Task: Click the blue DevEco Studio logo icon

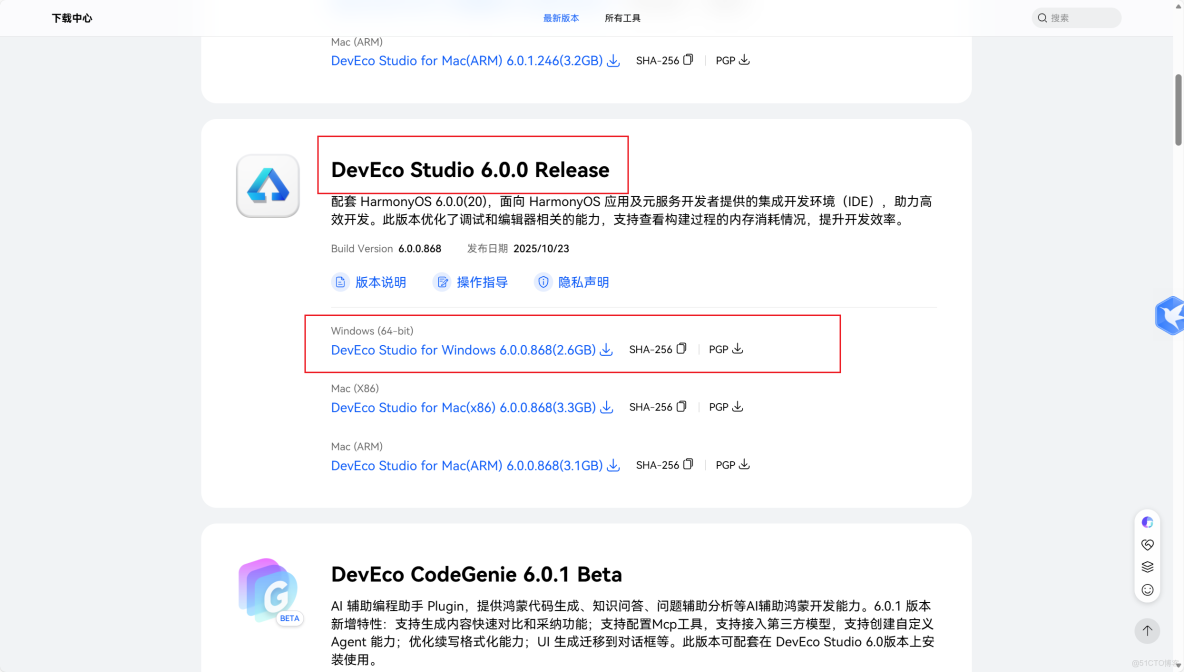Action: tap(267, 186)
